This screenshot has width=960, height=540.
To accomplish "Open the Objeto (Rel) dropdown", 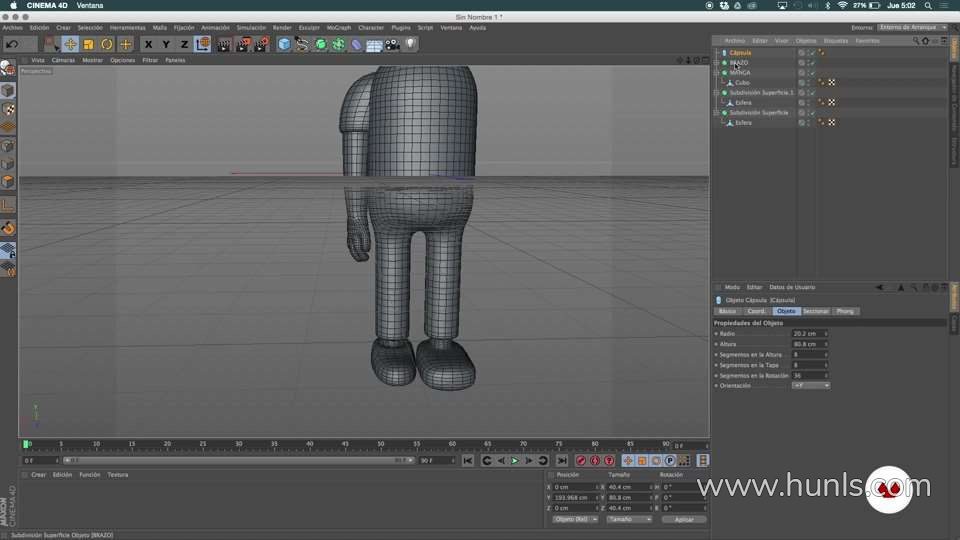I will point(575,519).
